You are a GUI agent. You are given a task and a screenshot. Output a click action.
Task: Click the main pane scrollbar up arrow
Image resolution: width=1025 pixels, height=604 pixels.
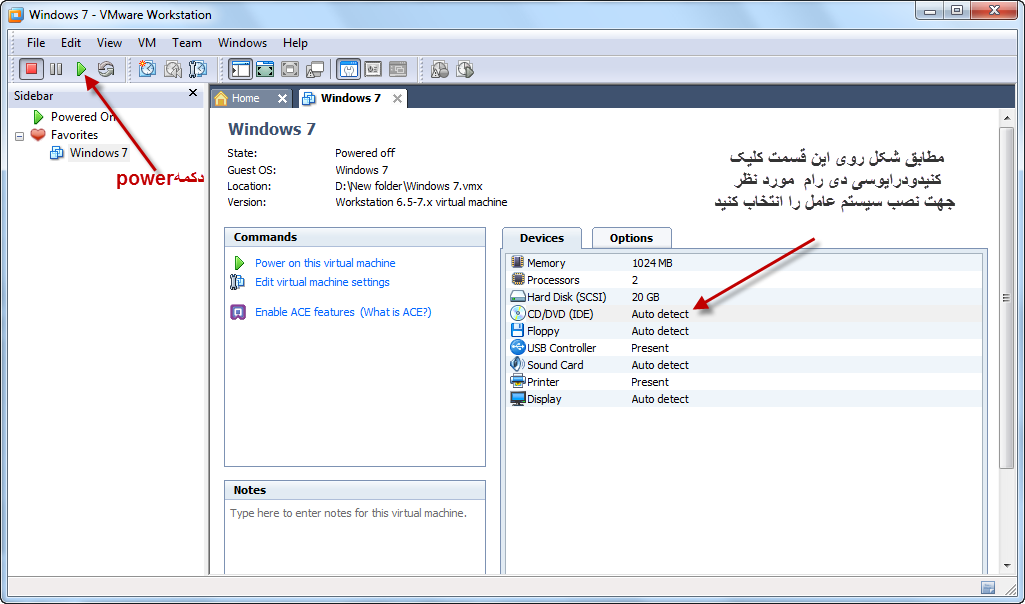pyautogui.click(x=1007, y=118)
